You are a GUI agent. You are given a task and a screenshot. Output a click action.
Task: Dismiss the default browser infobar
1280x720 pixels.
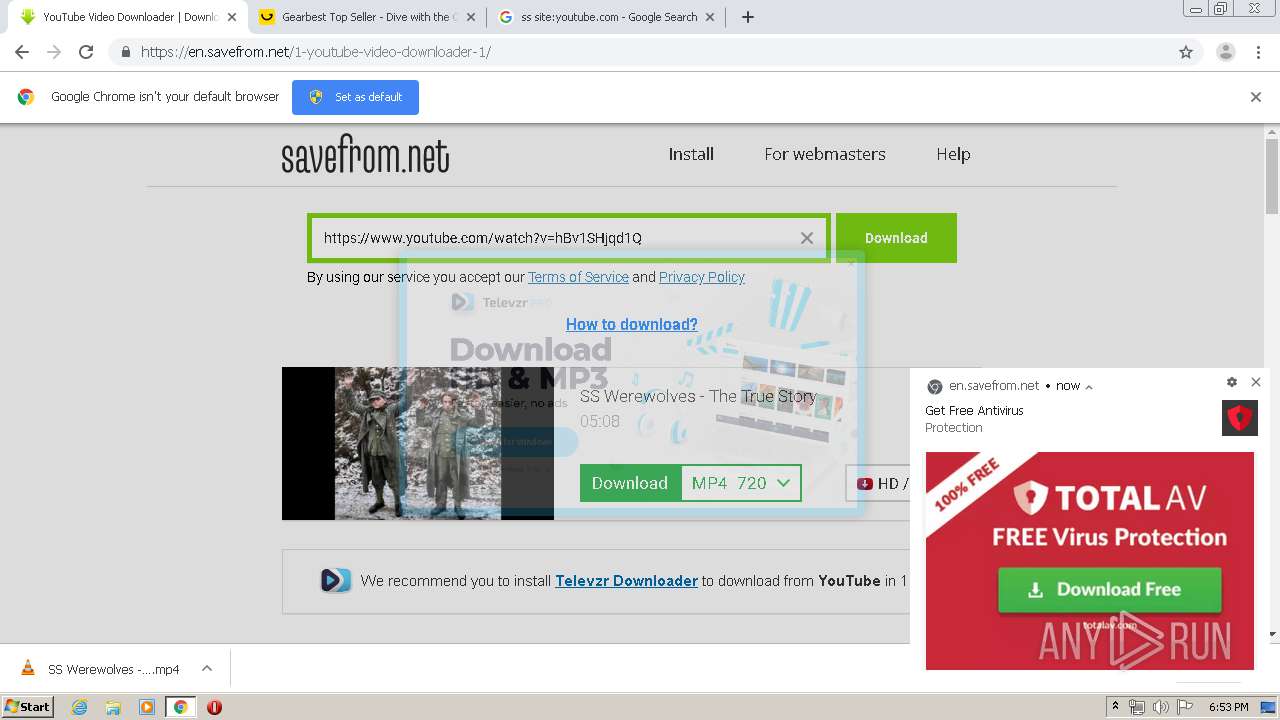[1255, 97]
